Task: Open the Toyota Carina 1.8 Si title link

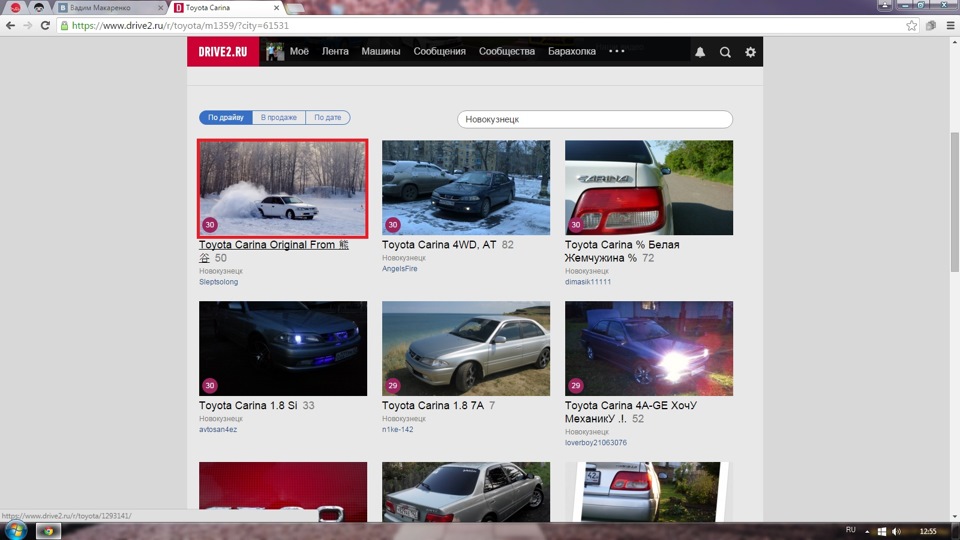Action: (248, 405)
